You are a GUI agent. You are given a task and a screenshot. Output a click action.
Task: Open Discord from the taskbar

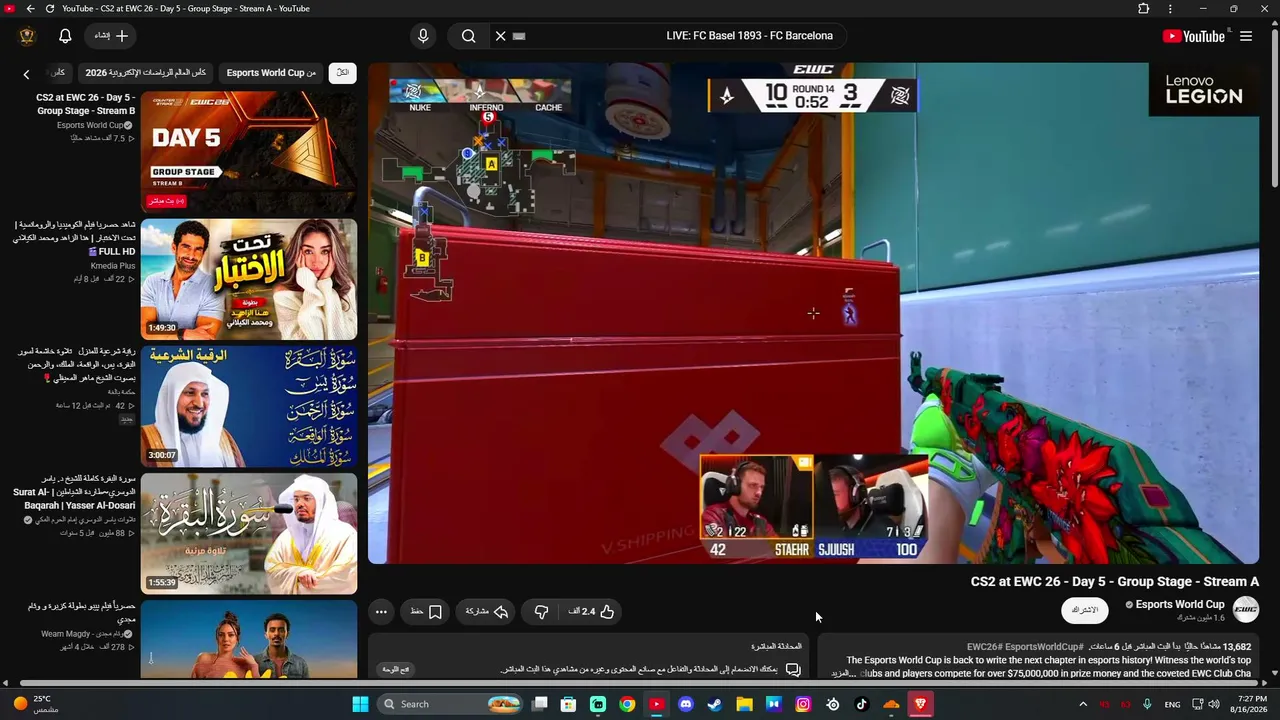tap(686, 704)
